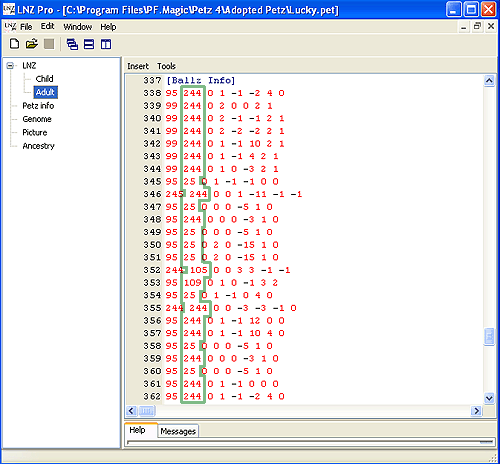This screenshot has width=500, height=464.
Task: Click the value 99 on line 339
Action: pyautogui.click(x=171, y=106)
